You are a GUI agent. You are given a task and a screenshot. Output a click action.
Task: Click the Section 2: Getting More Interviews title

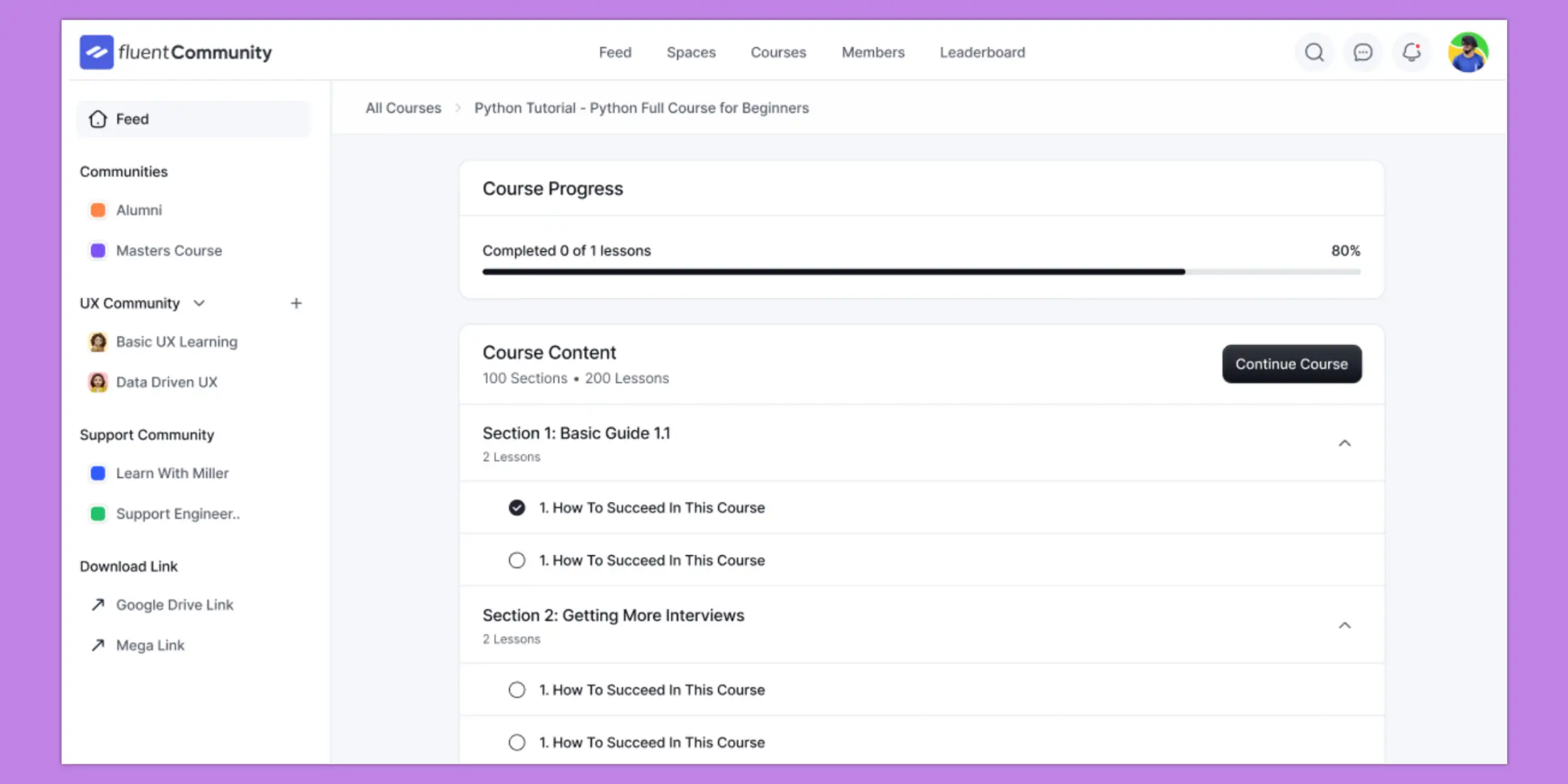pos(613,615)
